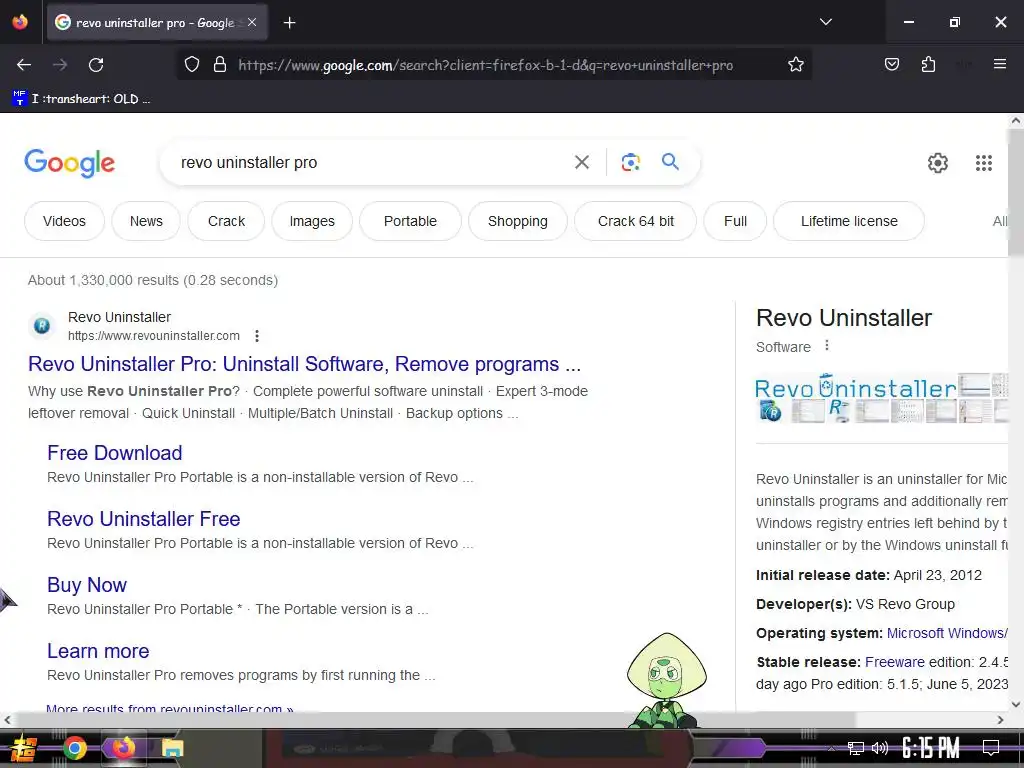The height and width of the screenshot is (768, 1024).
Task: Open Revo Uninstaller Pro main result
Action: [304, 364]
